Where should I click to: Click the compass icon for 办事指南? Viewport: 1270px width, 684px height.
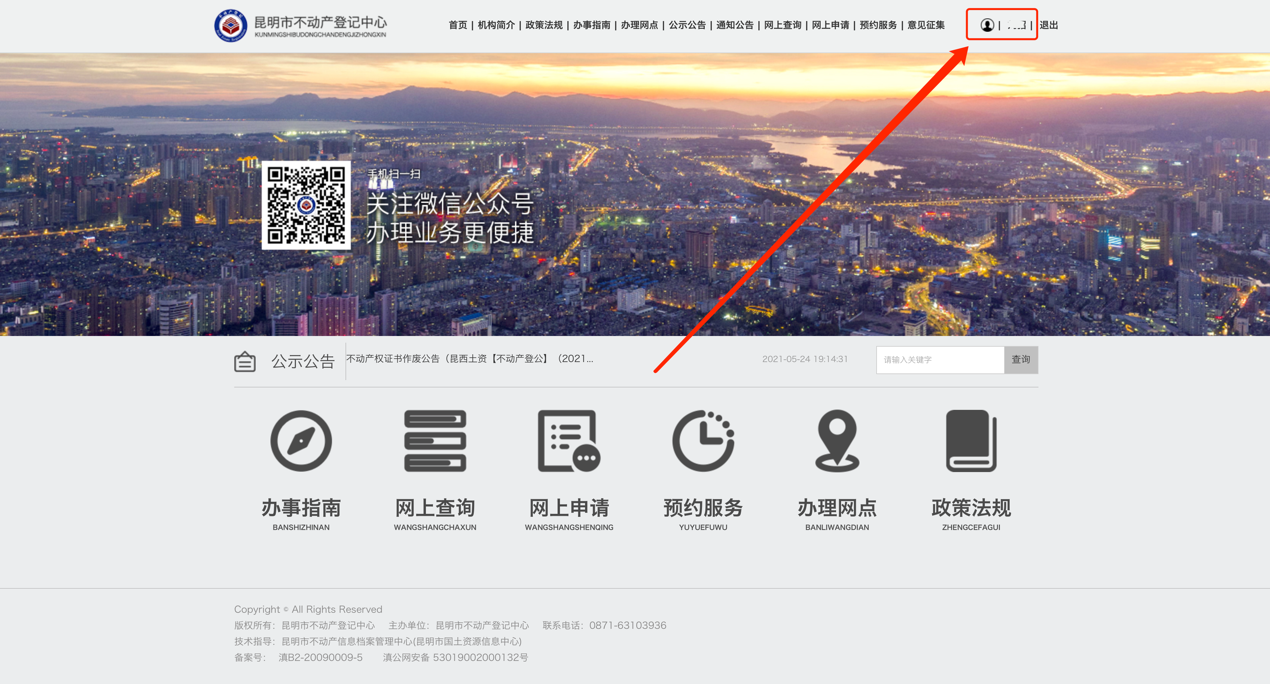pos(301,441)
